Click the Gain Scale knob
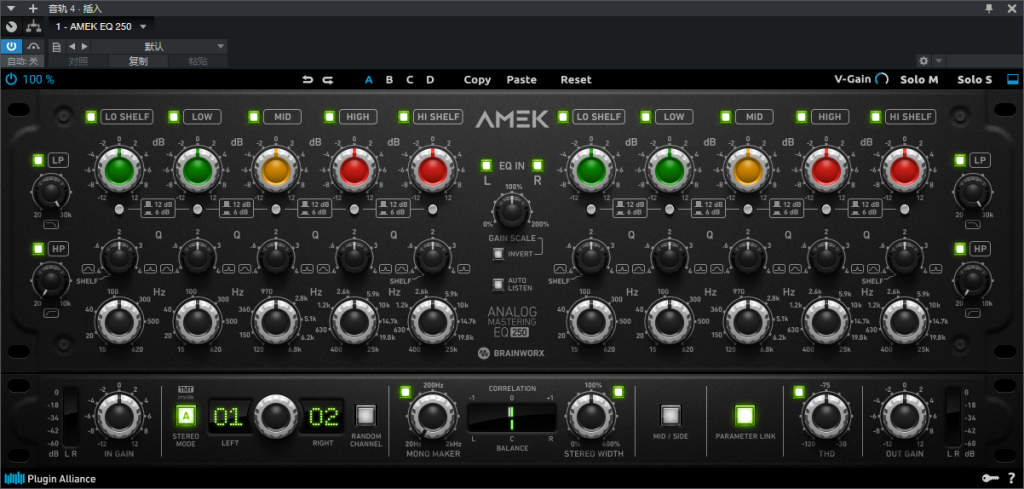Screen dimensions: 1024x489 [x=511, y=210]
